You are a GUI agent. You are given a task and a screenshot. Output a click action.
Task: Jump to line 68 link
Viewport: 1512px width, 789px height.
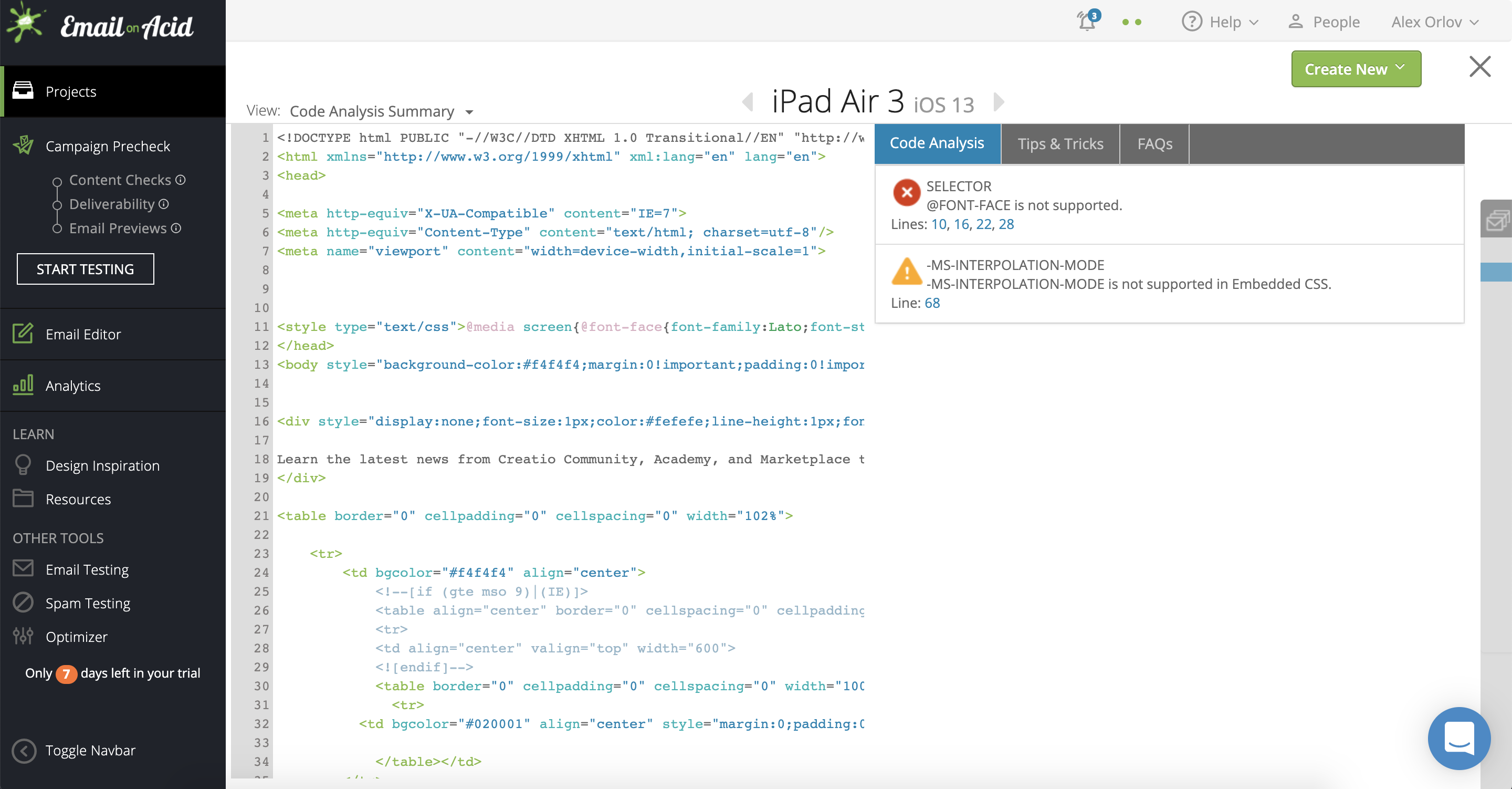(x=932, y=303)
